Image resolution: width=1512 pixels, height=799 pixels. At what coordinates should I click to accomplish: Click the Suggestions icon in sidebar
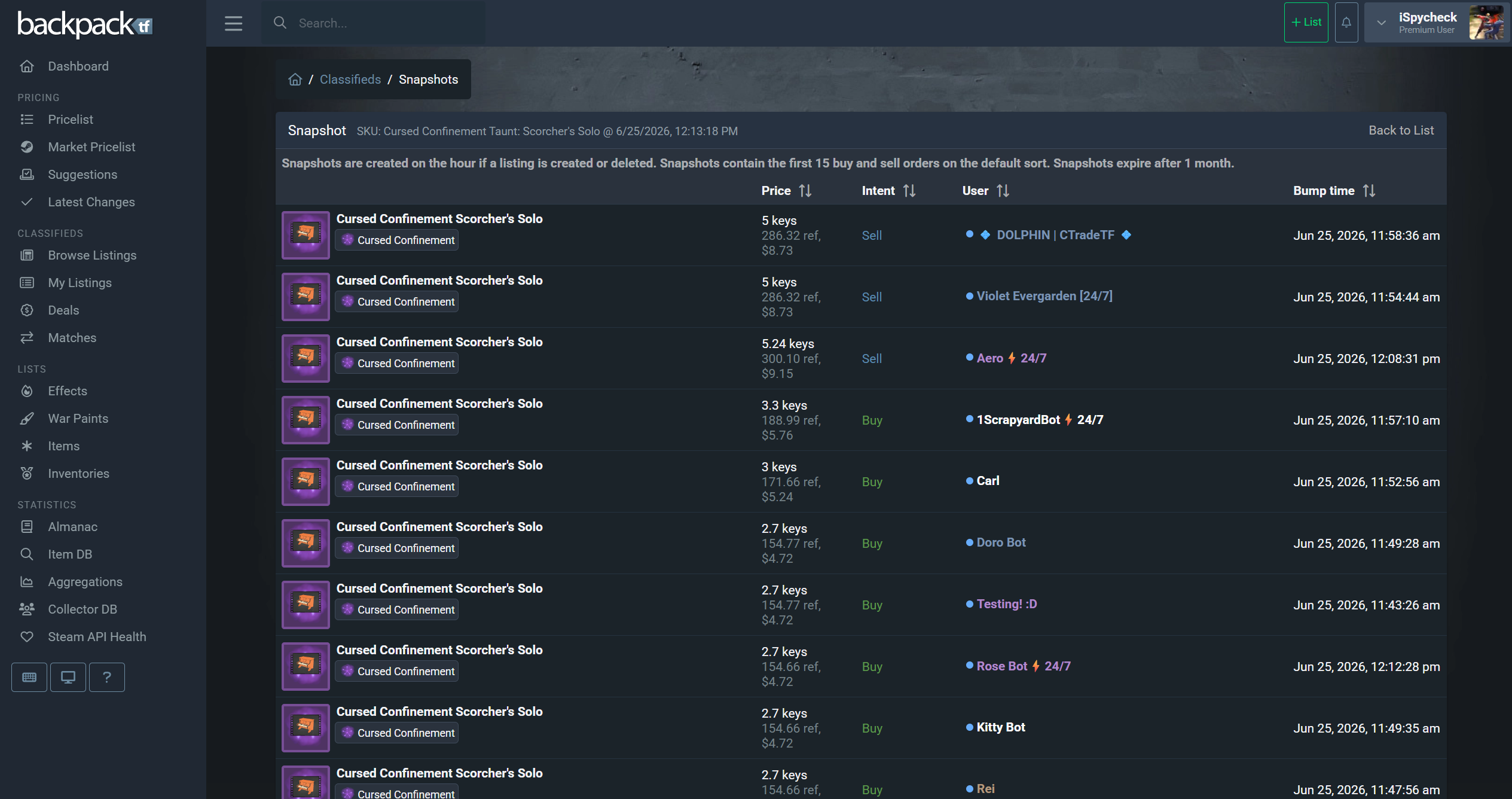pyautogui.click(x=27, y=175)
